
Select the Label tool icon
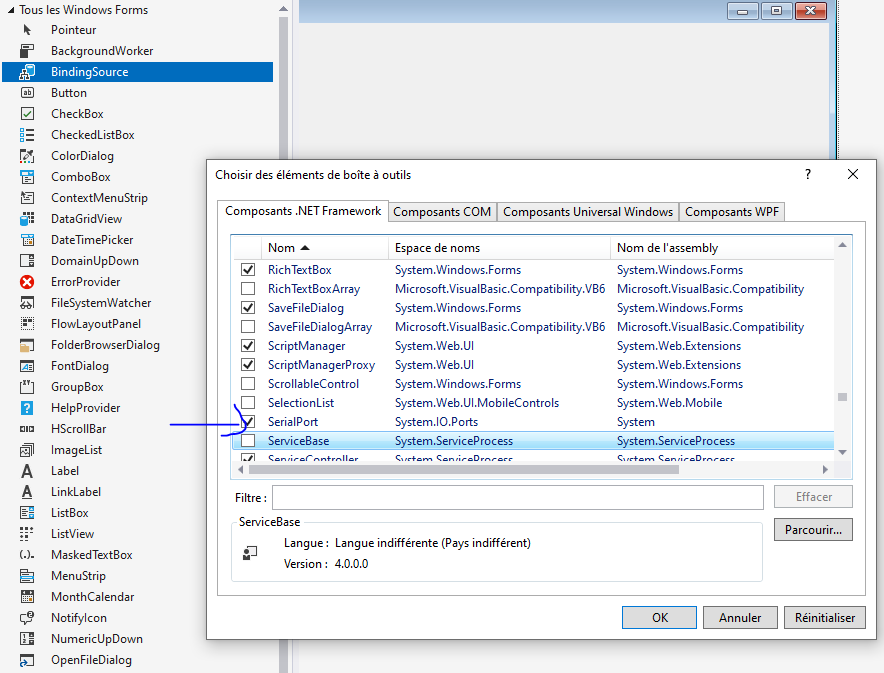[28, 471]
